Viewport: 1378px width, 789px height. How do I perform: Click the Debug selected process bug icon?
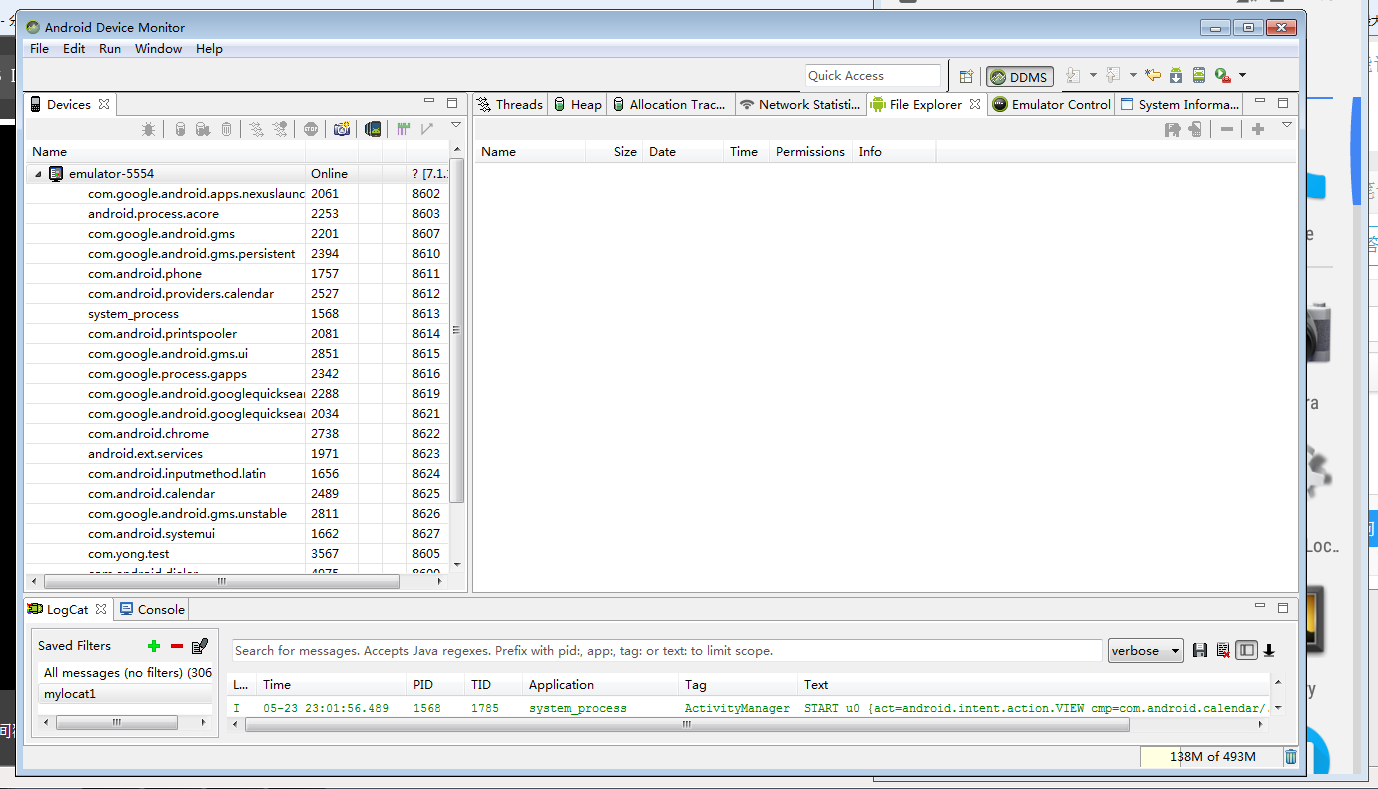tap(148, 129)
